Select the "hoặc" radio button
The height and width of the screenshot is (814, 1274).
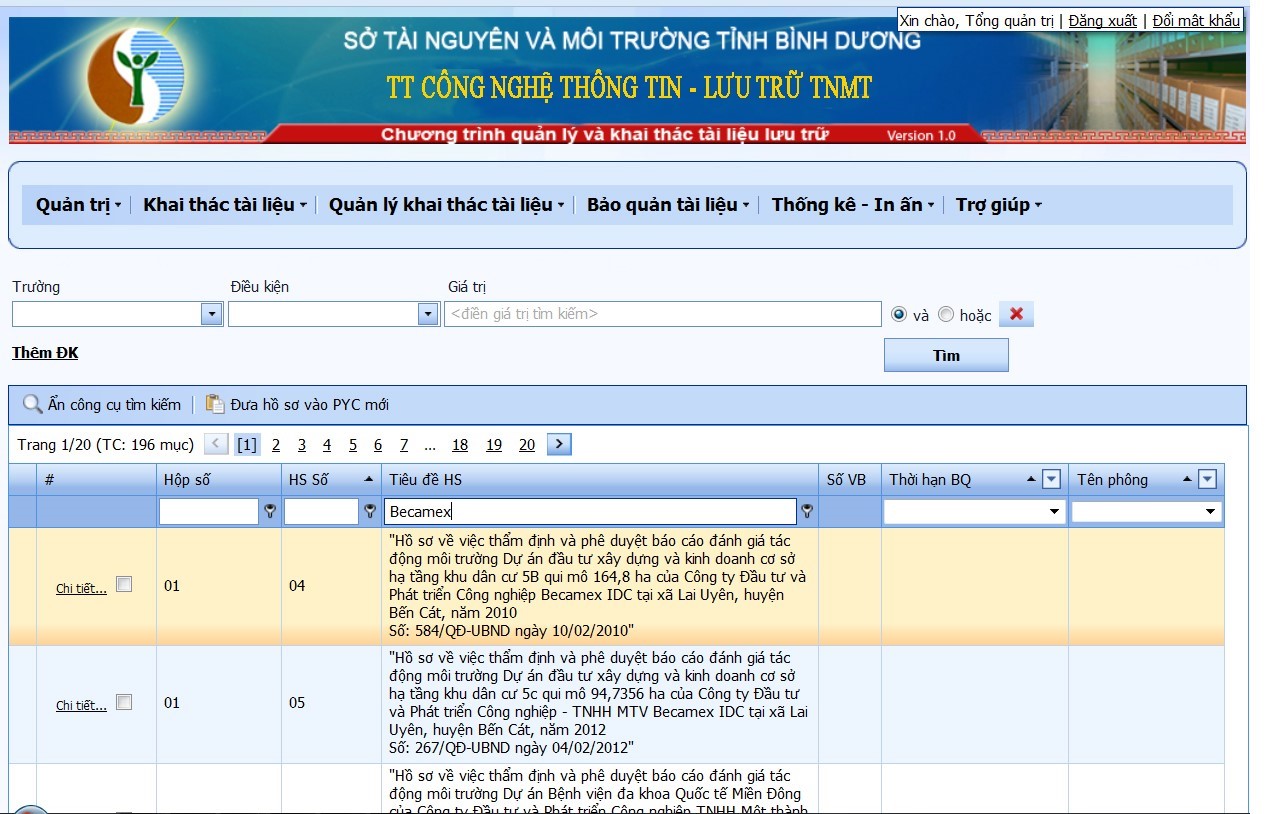coord(946,315)
